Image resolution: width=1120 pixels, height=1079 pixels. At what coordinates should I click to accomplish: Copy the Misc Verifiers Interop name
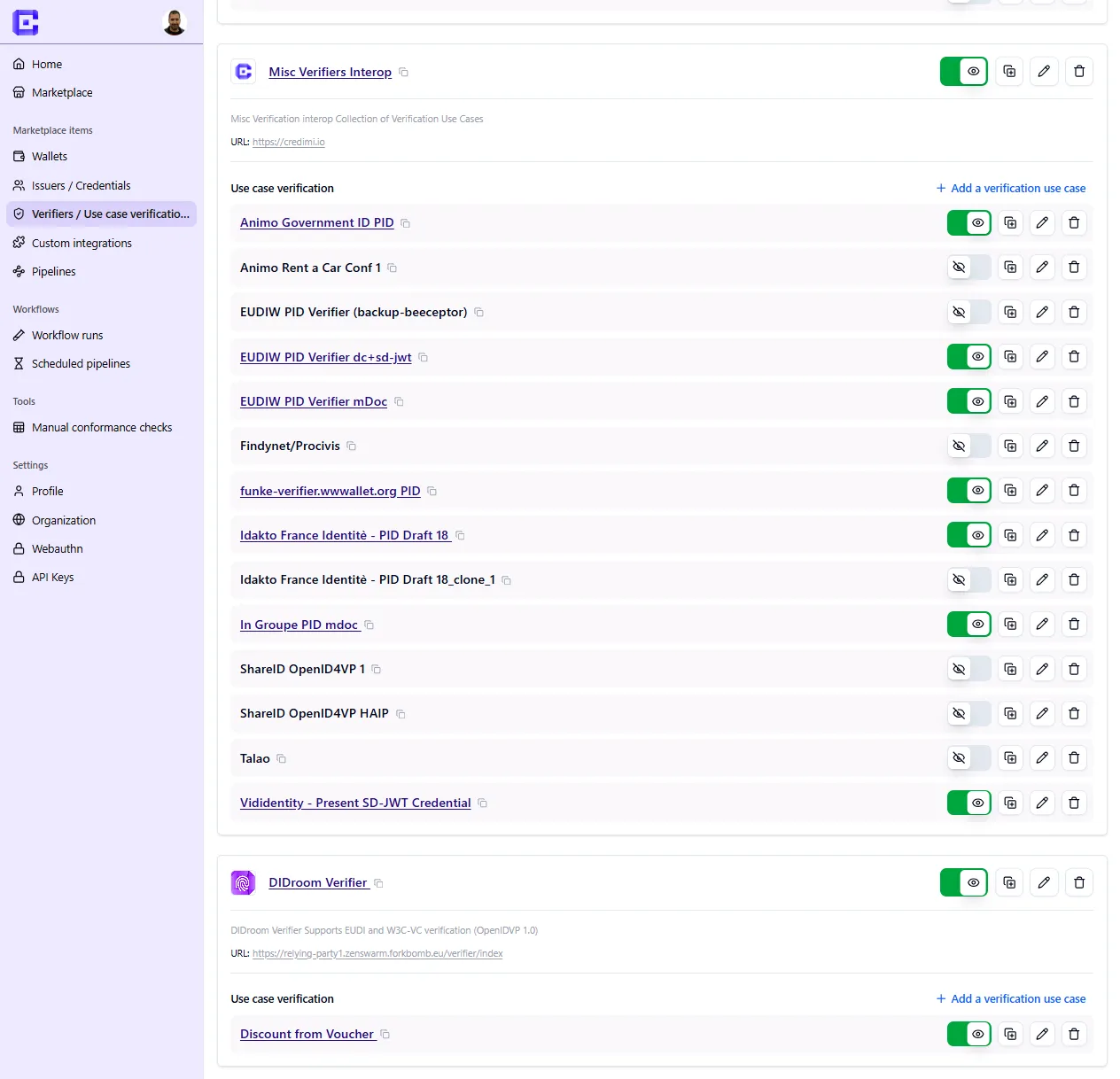coord(403,72)
